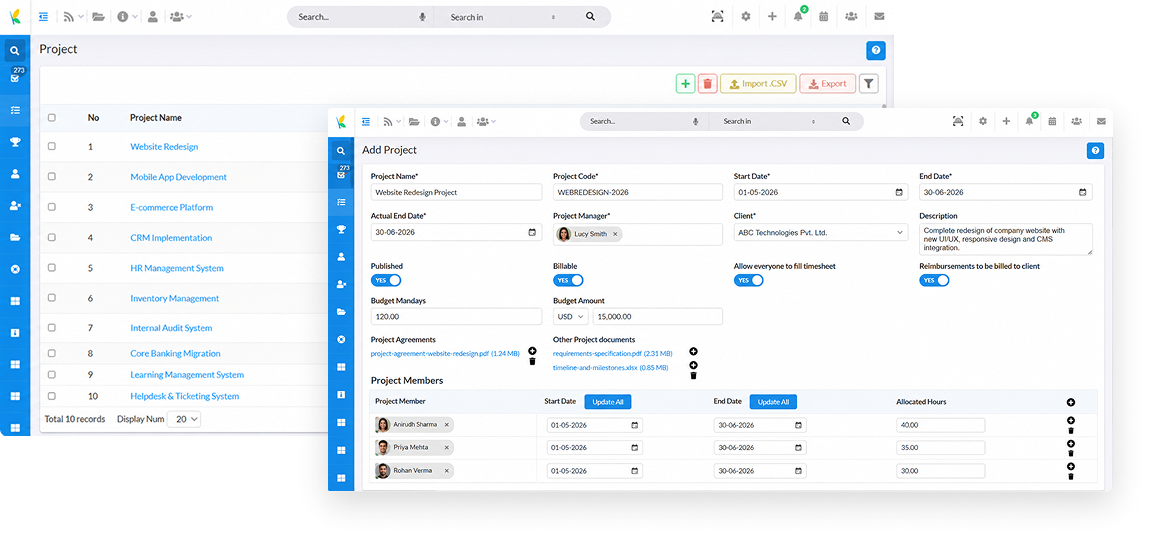Add another file after requirements-specification.pdf

693,352
